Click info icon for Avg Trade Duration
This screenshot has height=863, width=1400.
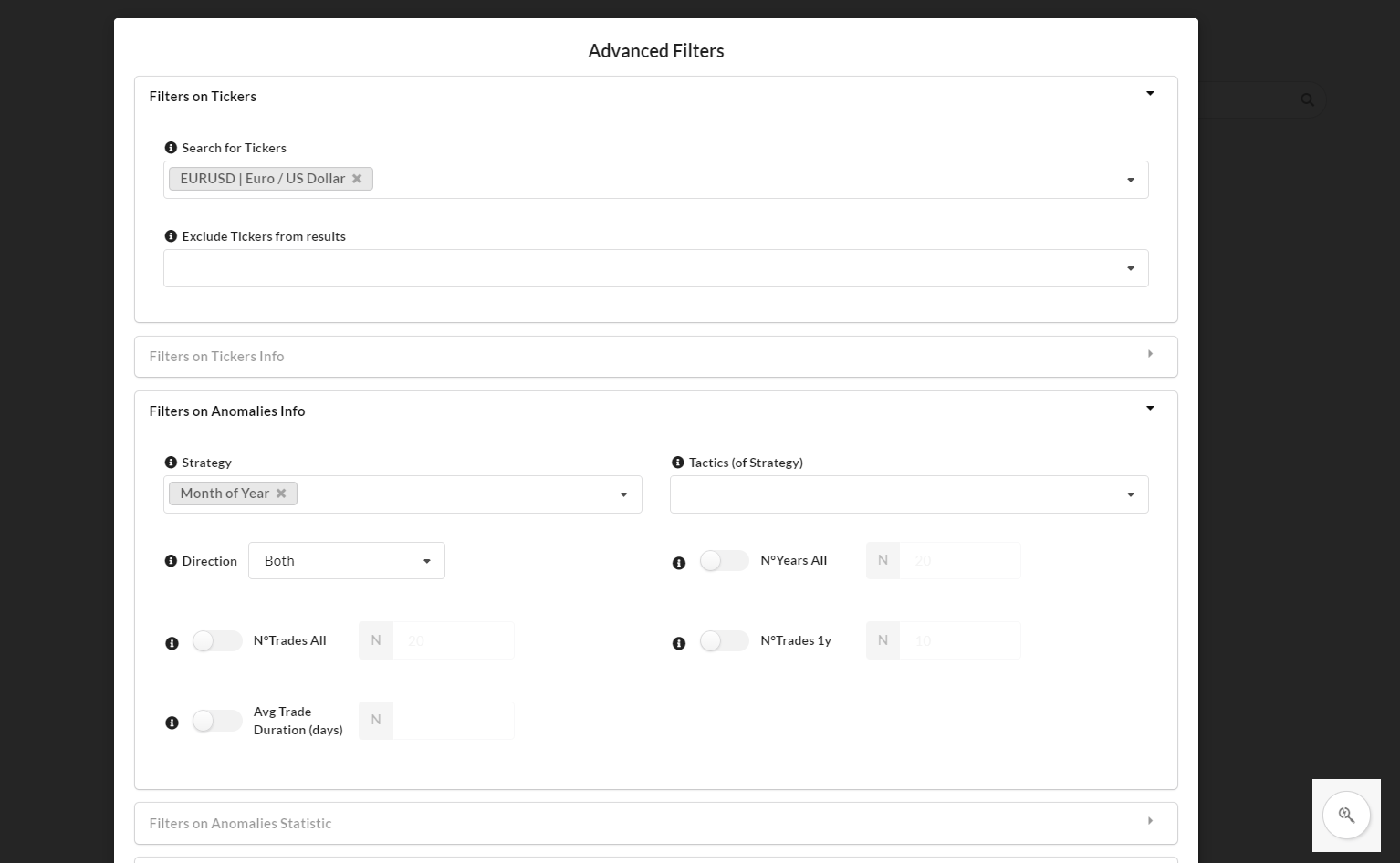click(172, 723)
